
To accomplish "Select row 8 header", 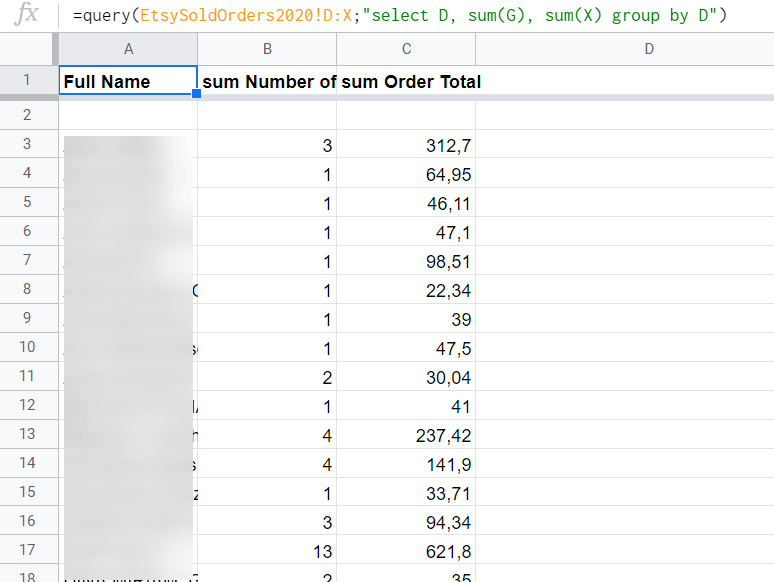I will 27,289.
